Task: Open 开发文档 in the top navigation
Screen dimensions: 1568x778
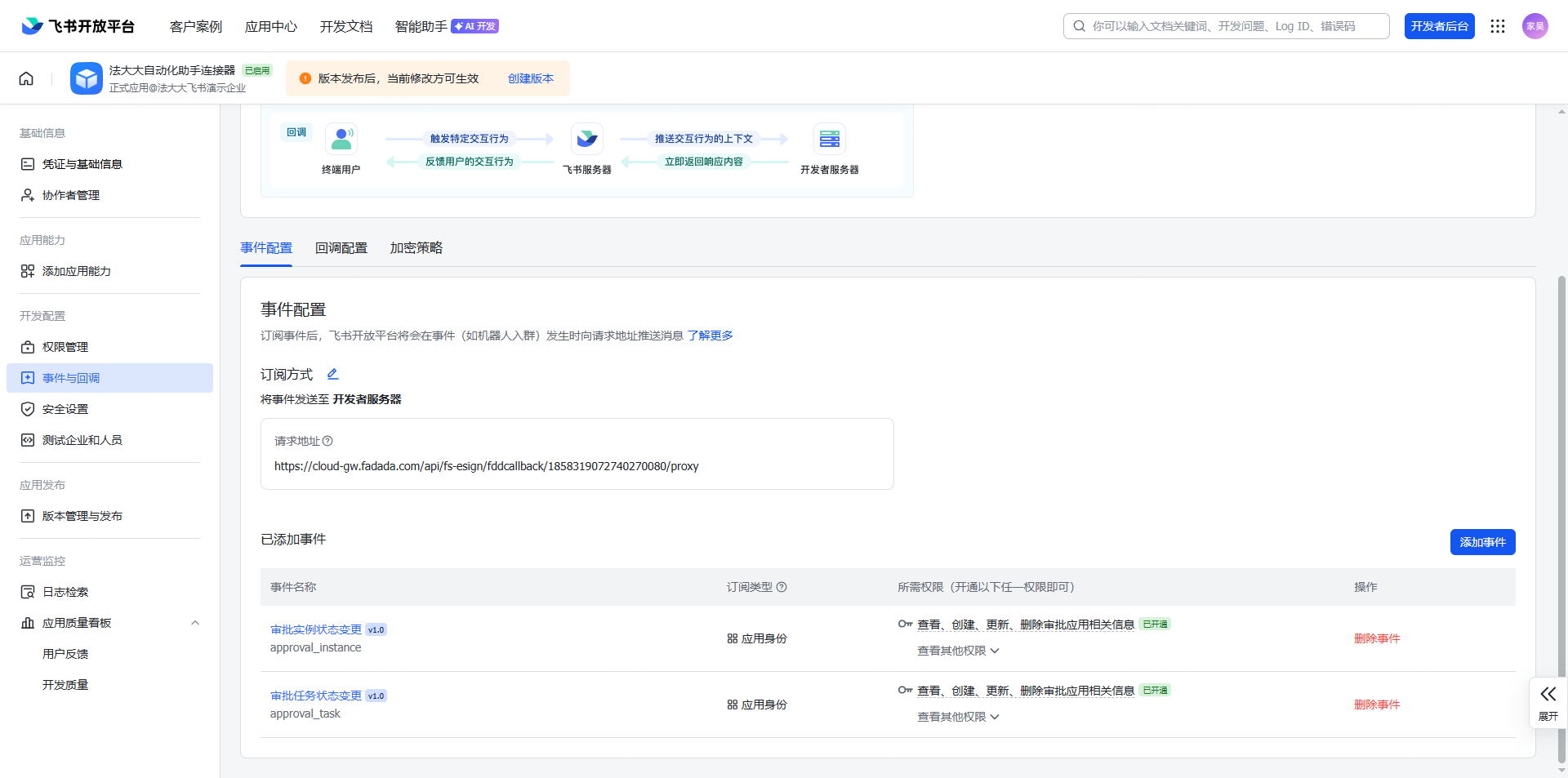Action: 346,26
